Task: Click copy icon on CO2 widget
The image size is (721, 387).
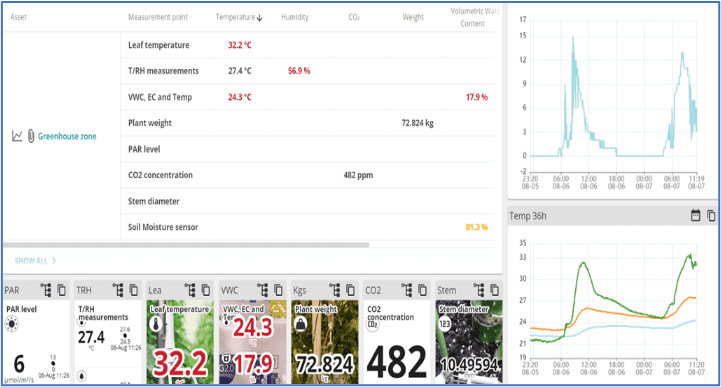Action: [x=423, y=290]
